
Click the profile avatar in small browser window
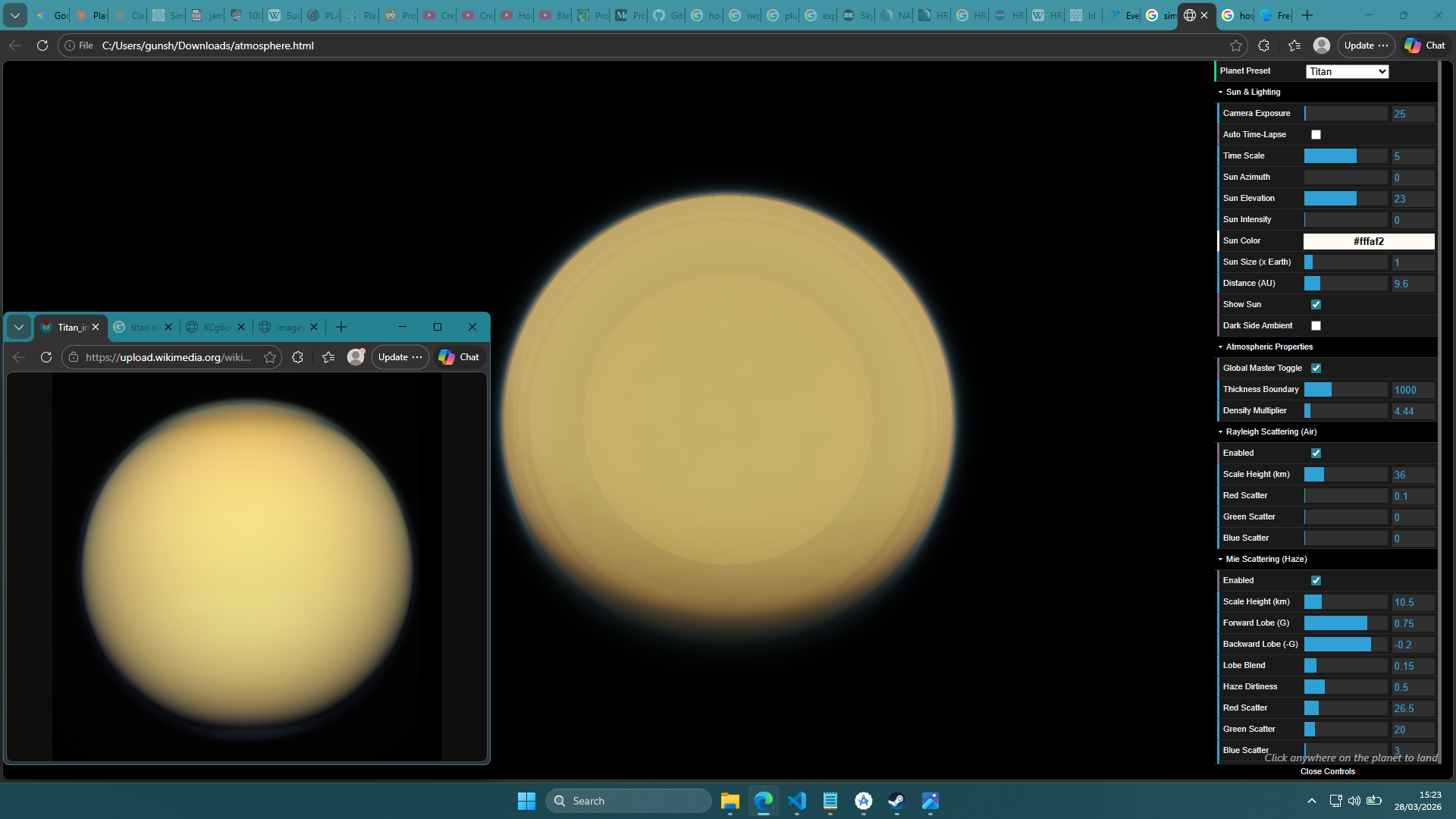356,357
